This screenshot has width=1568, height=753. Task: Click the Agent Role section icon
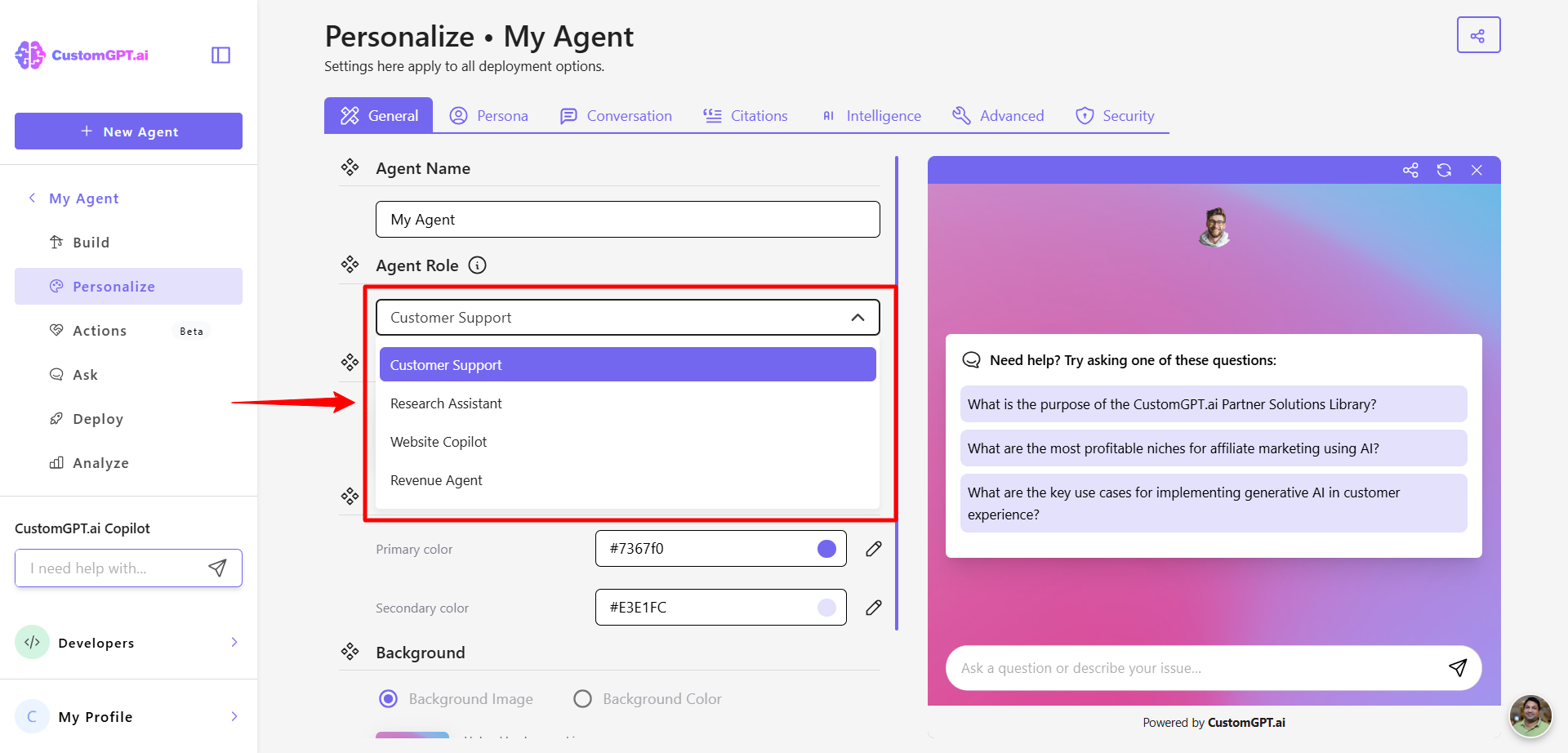350,265
